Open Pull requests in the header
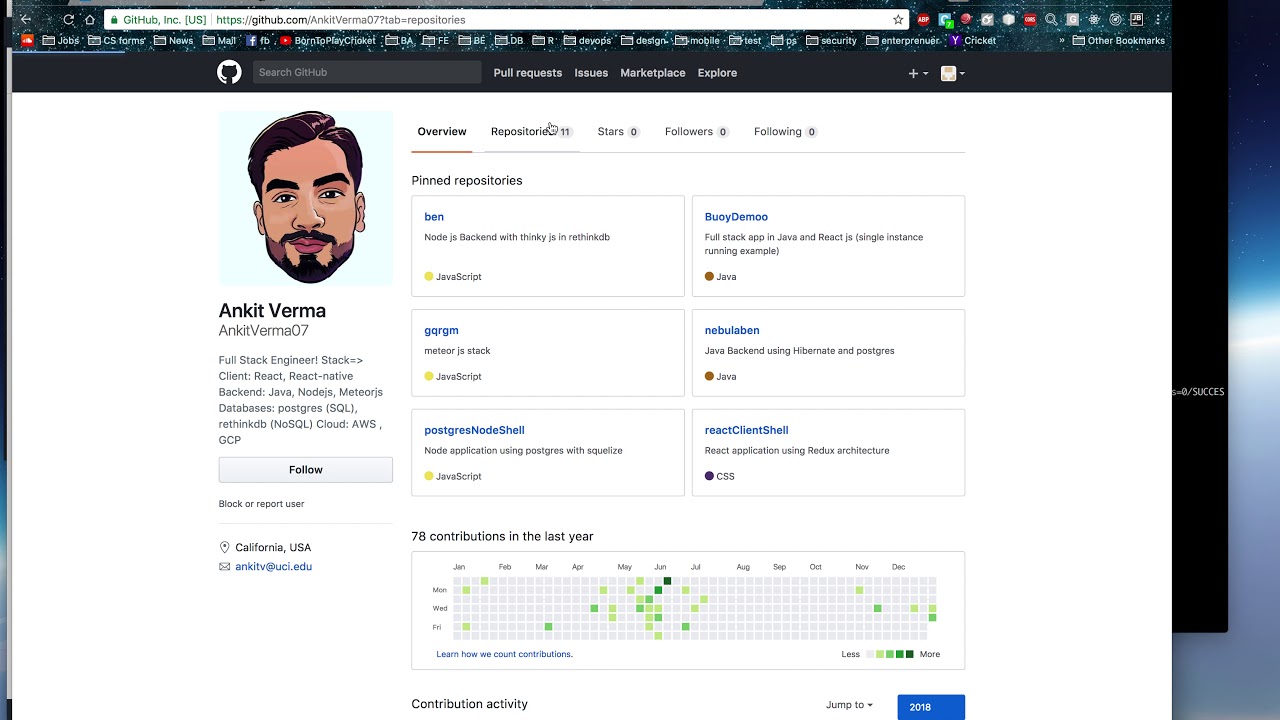This screenshot has width=1280, height=720. point(527,73)
